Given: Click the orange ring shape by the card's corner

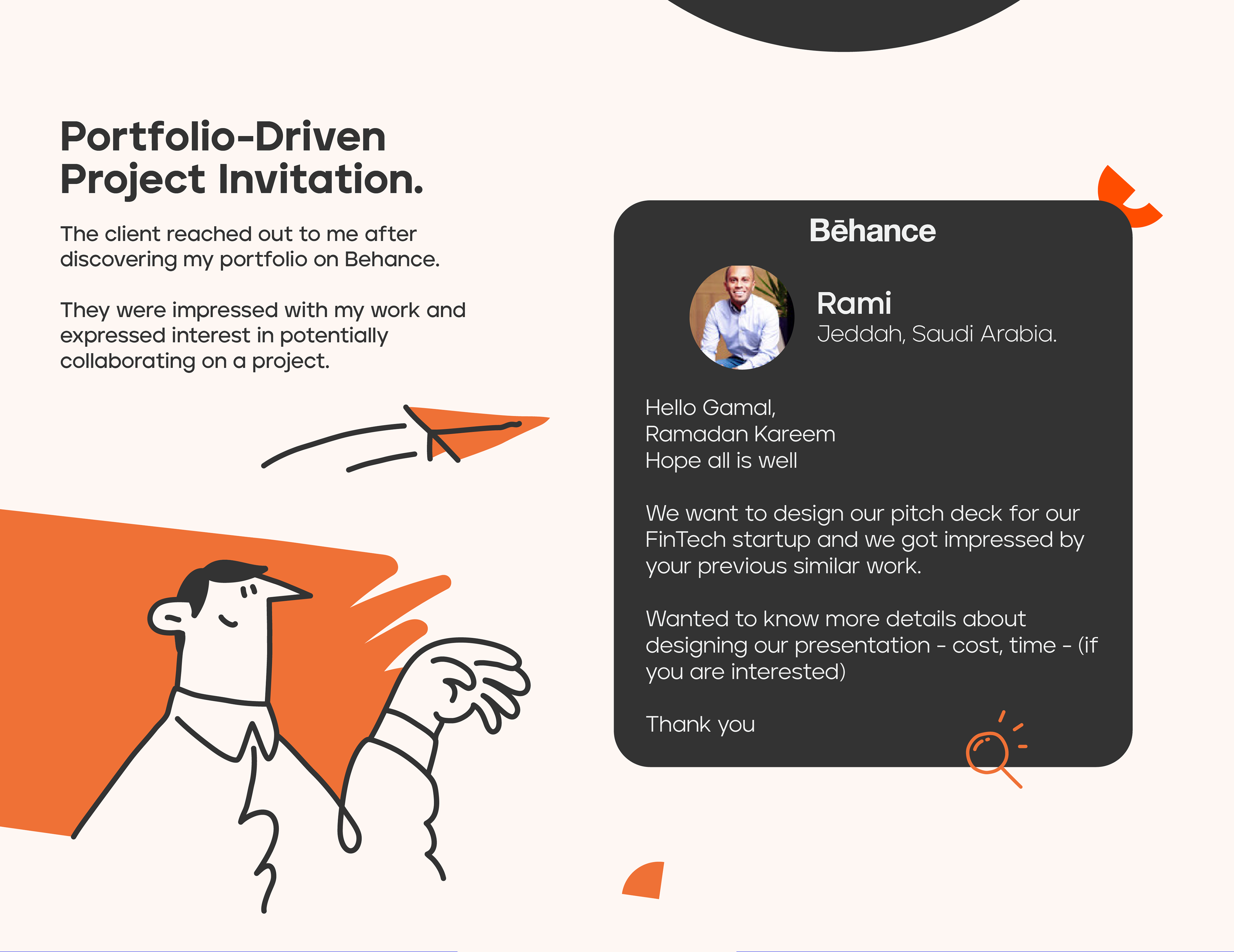Looking at the screenshot, I should click(x=1129, y=197).
